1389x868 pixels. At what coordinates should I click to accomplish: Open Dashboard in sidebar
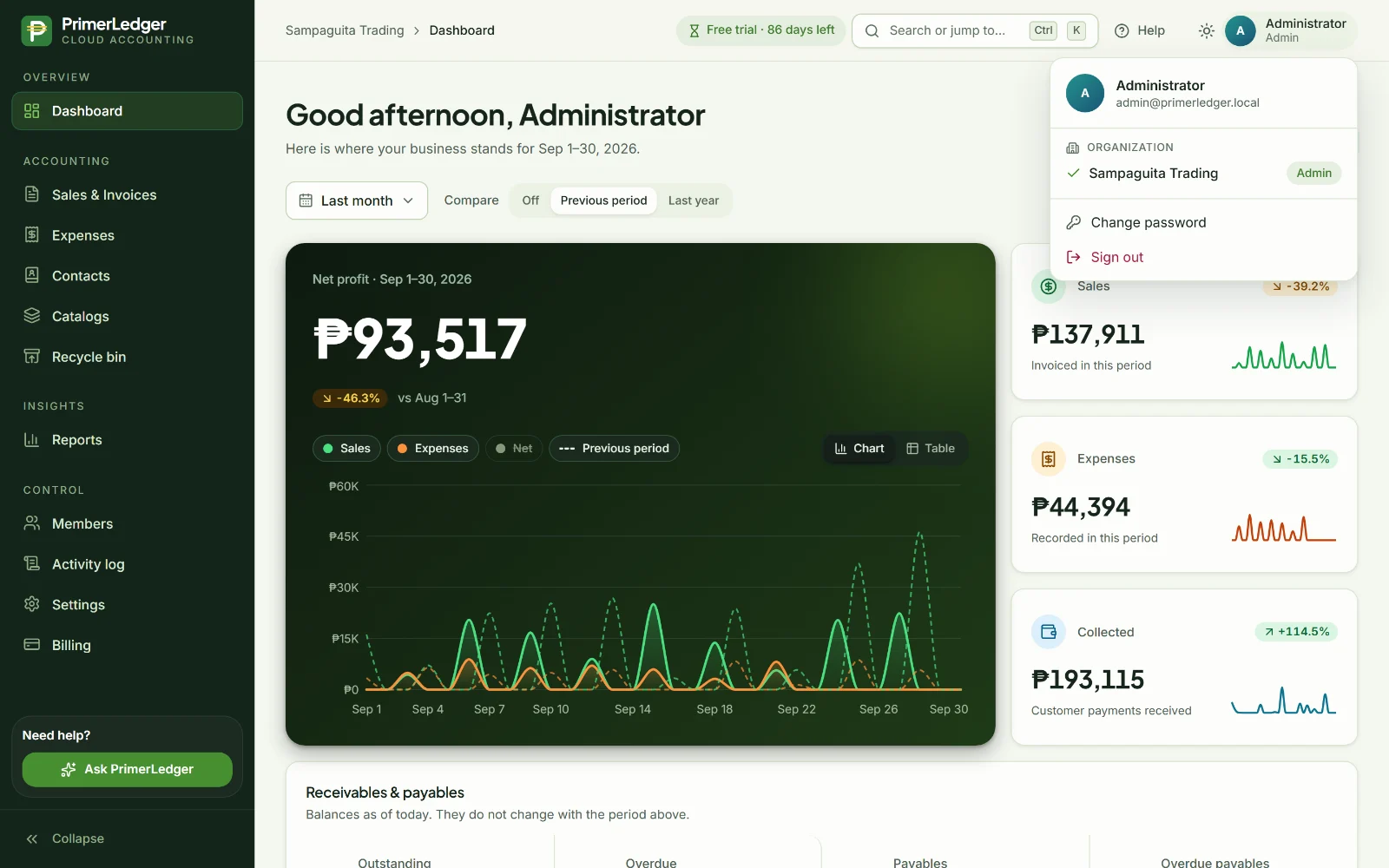[x=127, y=111]
